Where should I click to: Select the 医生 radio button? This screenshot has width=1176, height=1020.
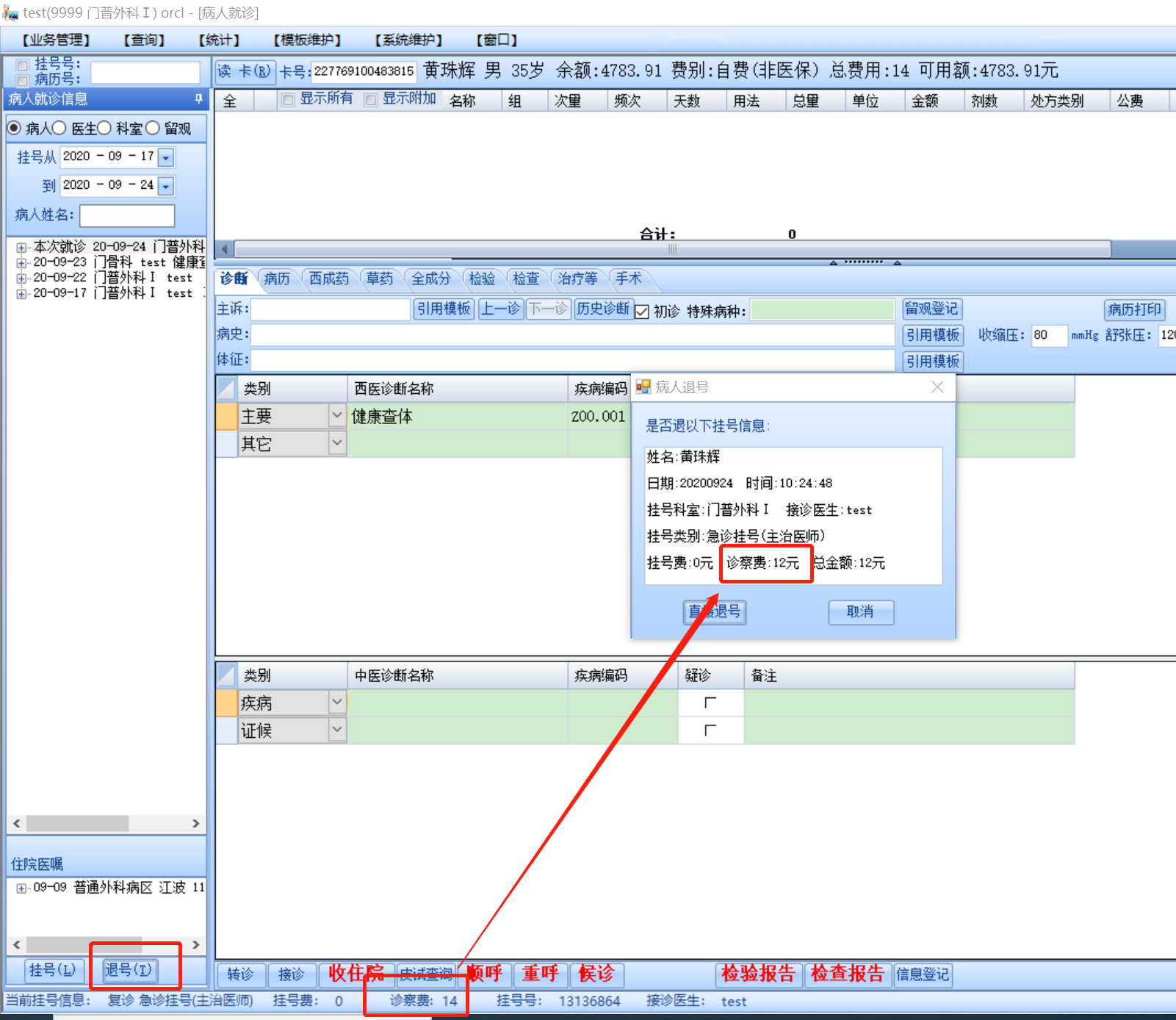[59, 128]
